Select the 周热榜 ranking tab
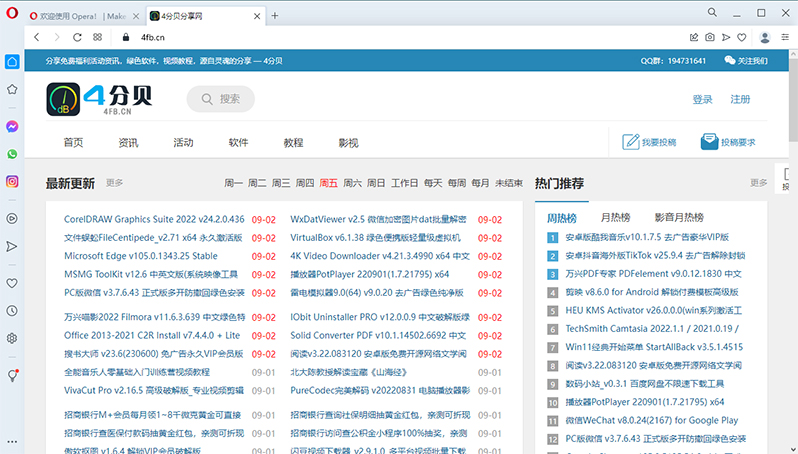 point(562,218)
